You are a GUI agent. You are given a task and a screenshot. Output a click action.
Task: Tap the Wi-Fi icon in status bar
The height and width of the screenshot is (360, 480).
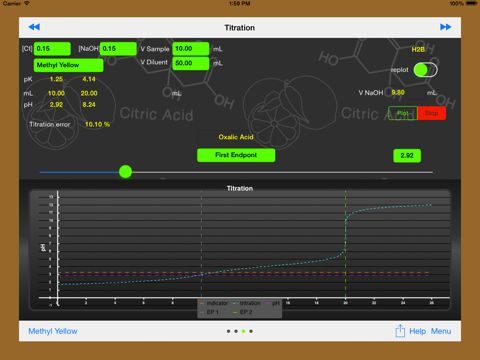(x=27, y=3)
